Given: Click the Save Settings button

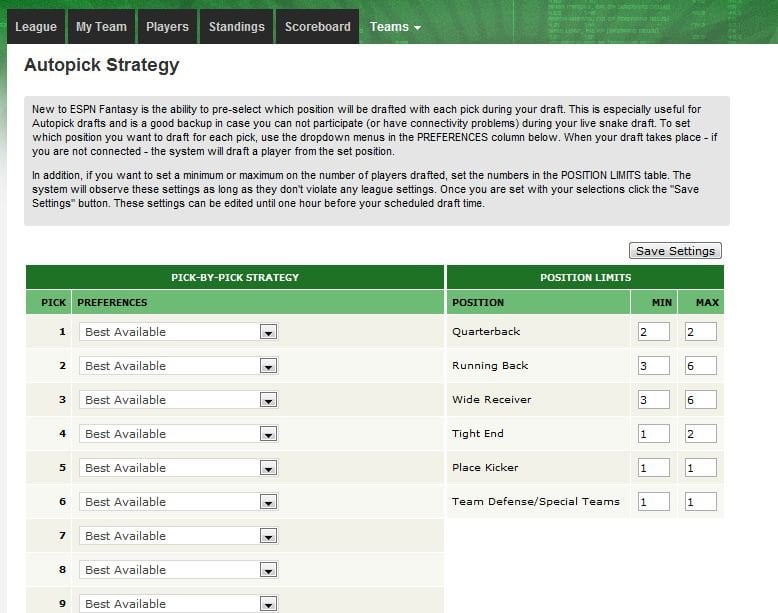Looking at the screenshot, I should [x=675, y=251].
